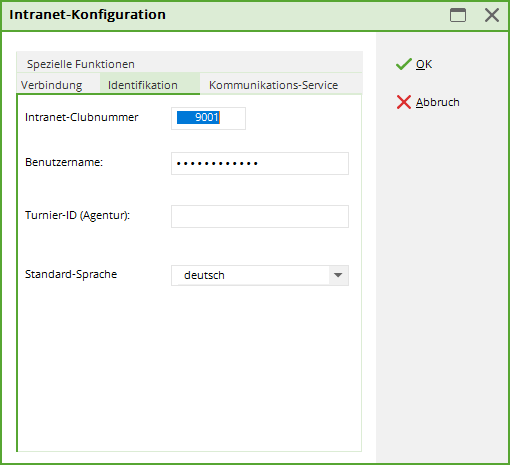Open the combo box showing deutsch
510x465 pixels.
tap(260, 275)
